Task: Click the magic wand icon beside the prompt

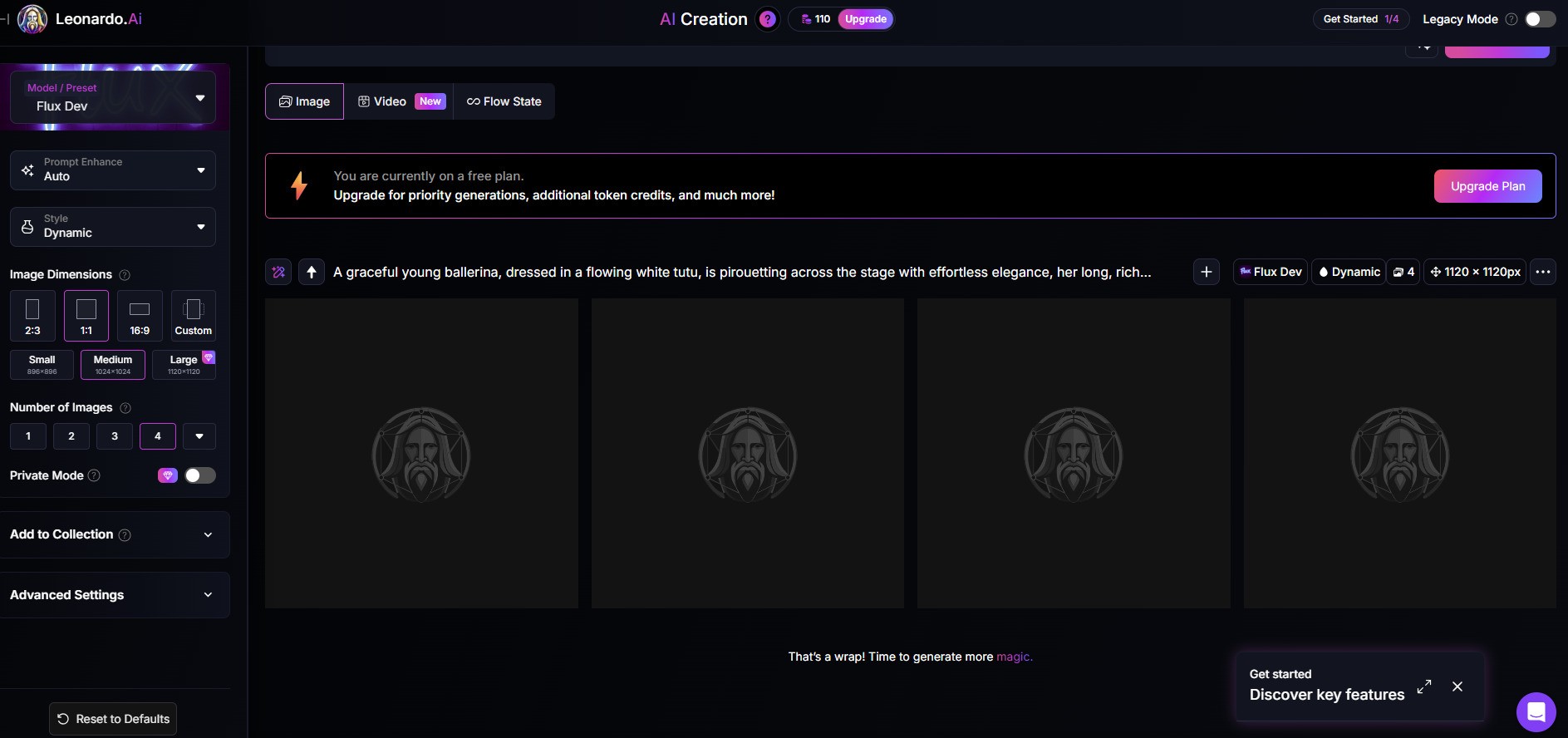Action: (278, 272)
